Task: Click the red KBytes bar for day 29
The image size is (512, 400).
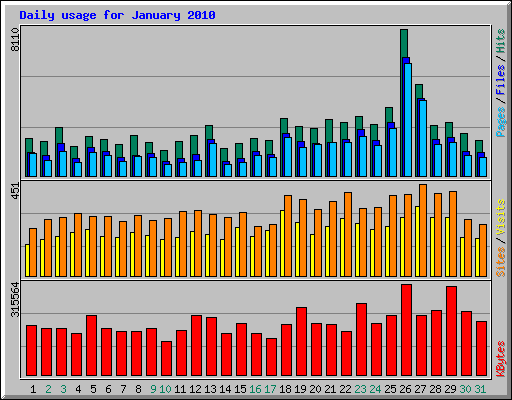Action: pos(451,331)
